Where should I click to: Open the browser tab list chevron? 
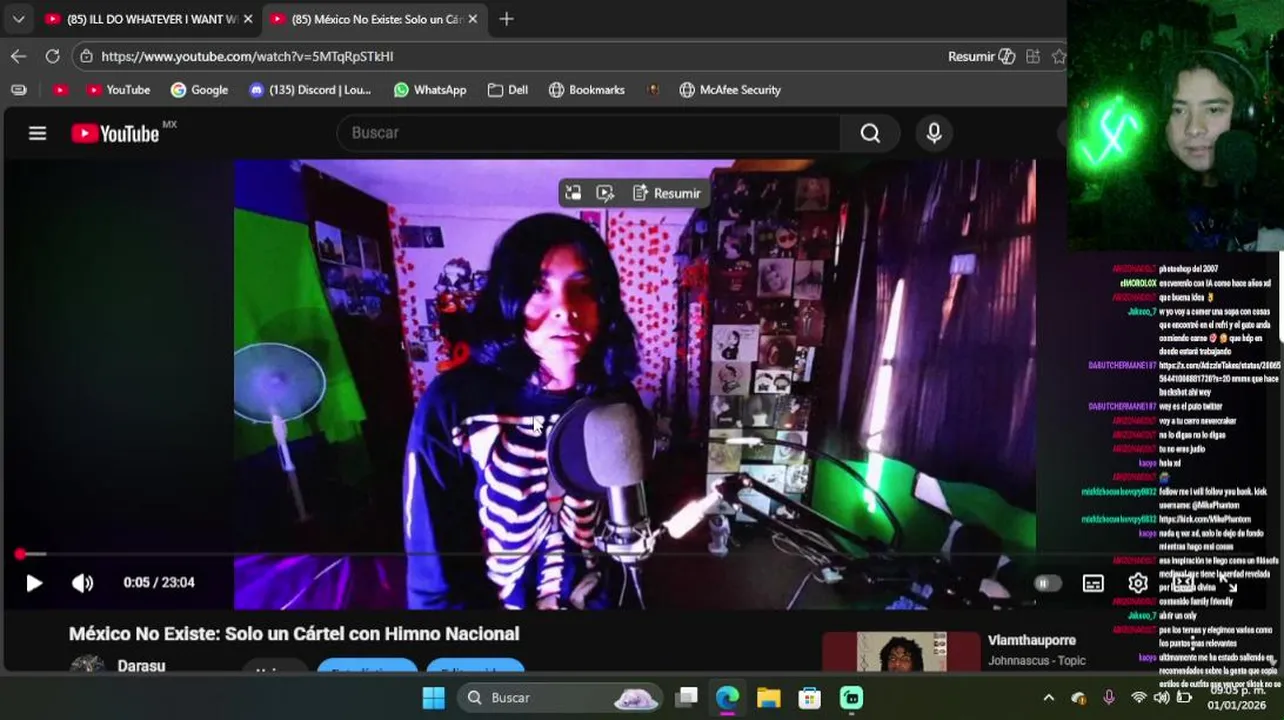18,19
